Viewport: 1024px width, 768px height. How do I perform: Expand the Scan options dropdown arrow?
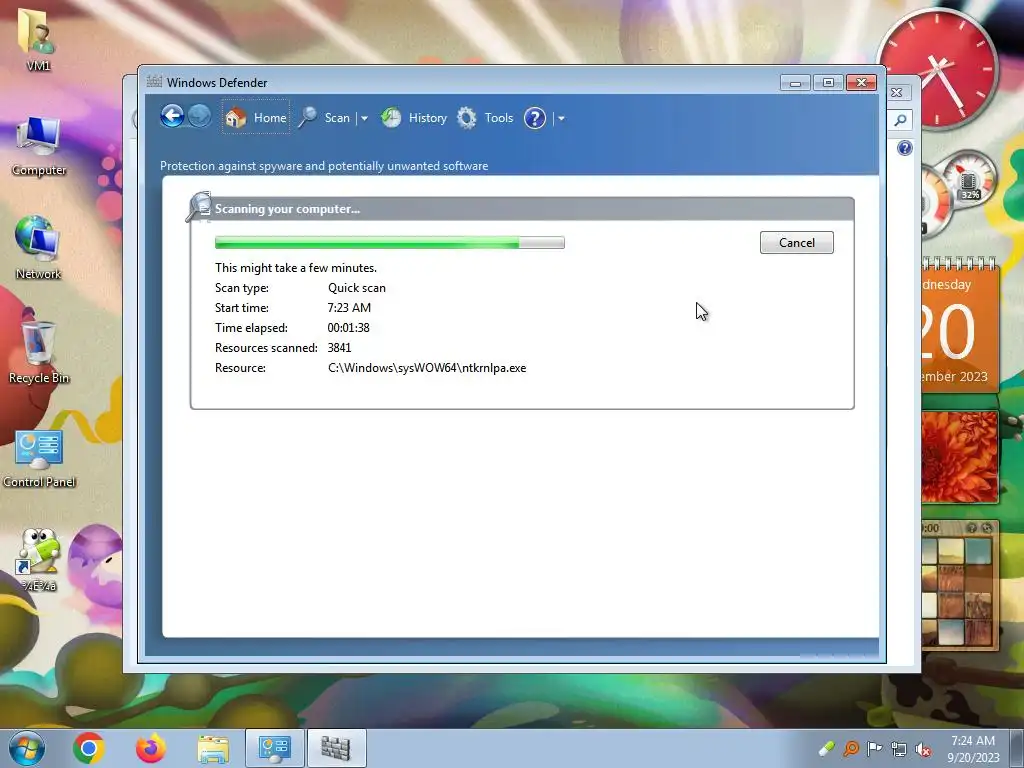point(364,118)
